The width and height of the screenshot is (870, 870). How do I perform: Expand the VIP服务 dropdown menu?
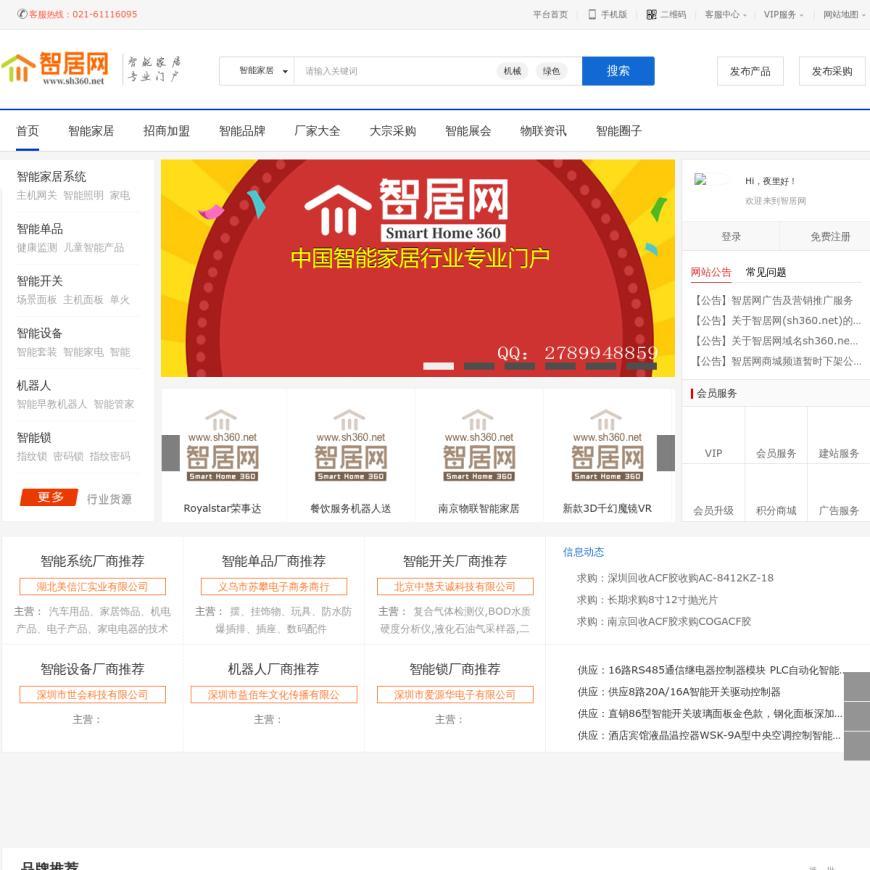(783, 14)
